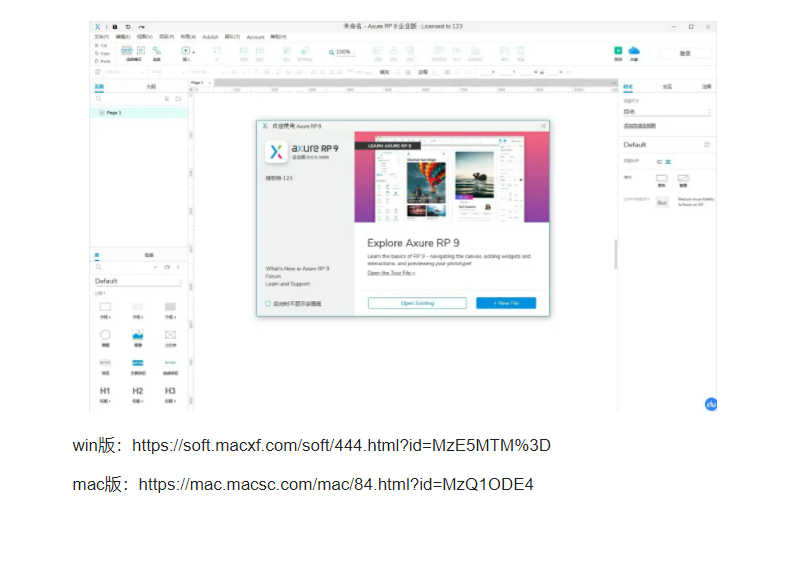This screenshot has width=789, height=562.
Task: Click the add adaptive views link
Action: 640,126
